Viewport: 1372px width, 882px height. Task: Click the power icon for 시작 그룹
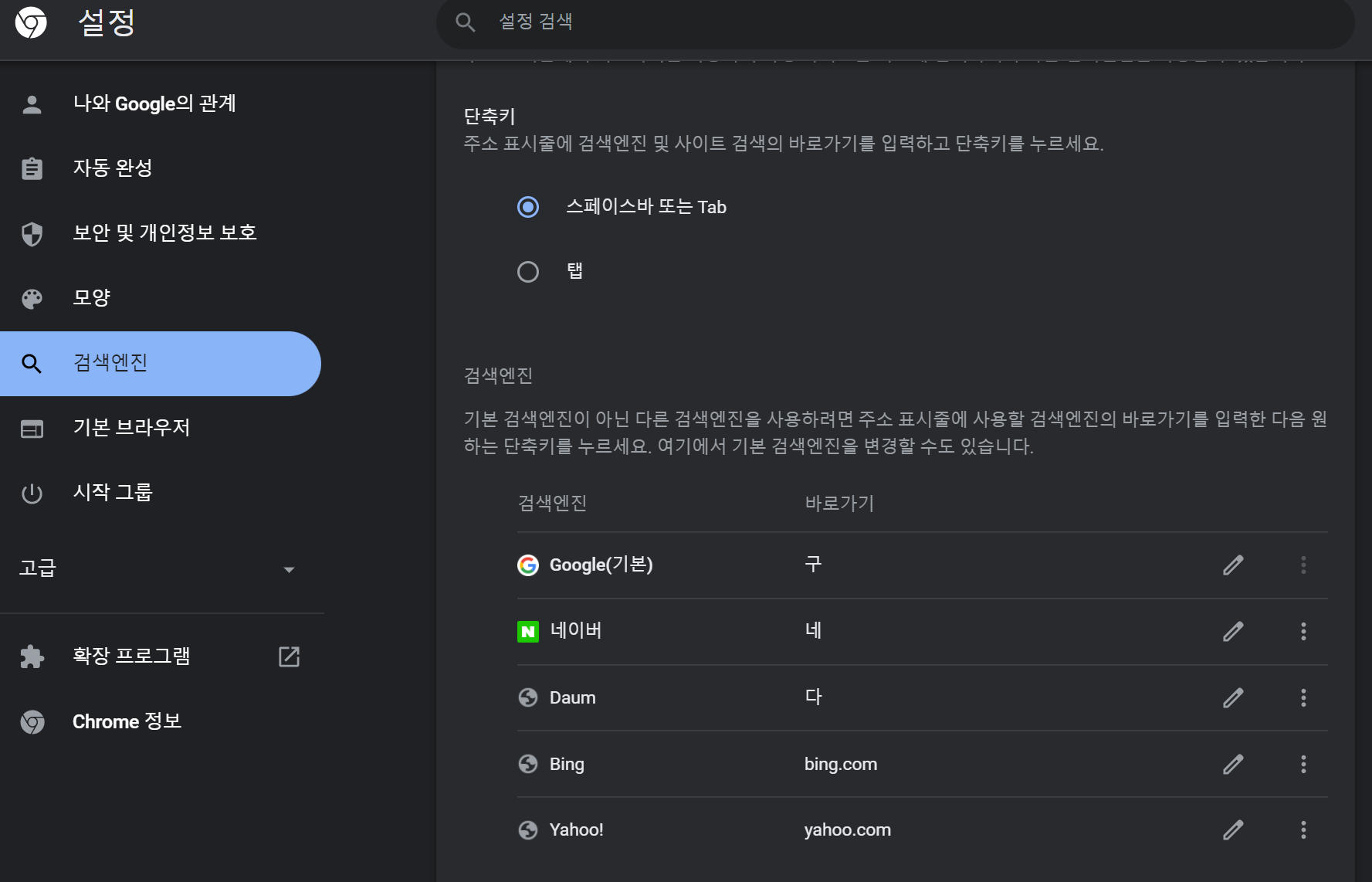point(32,493)
